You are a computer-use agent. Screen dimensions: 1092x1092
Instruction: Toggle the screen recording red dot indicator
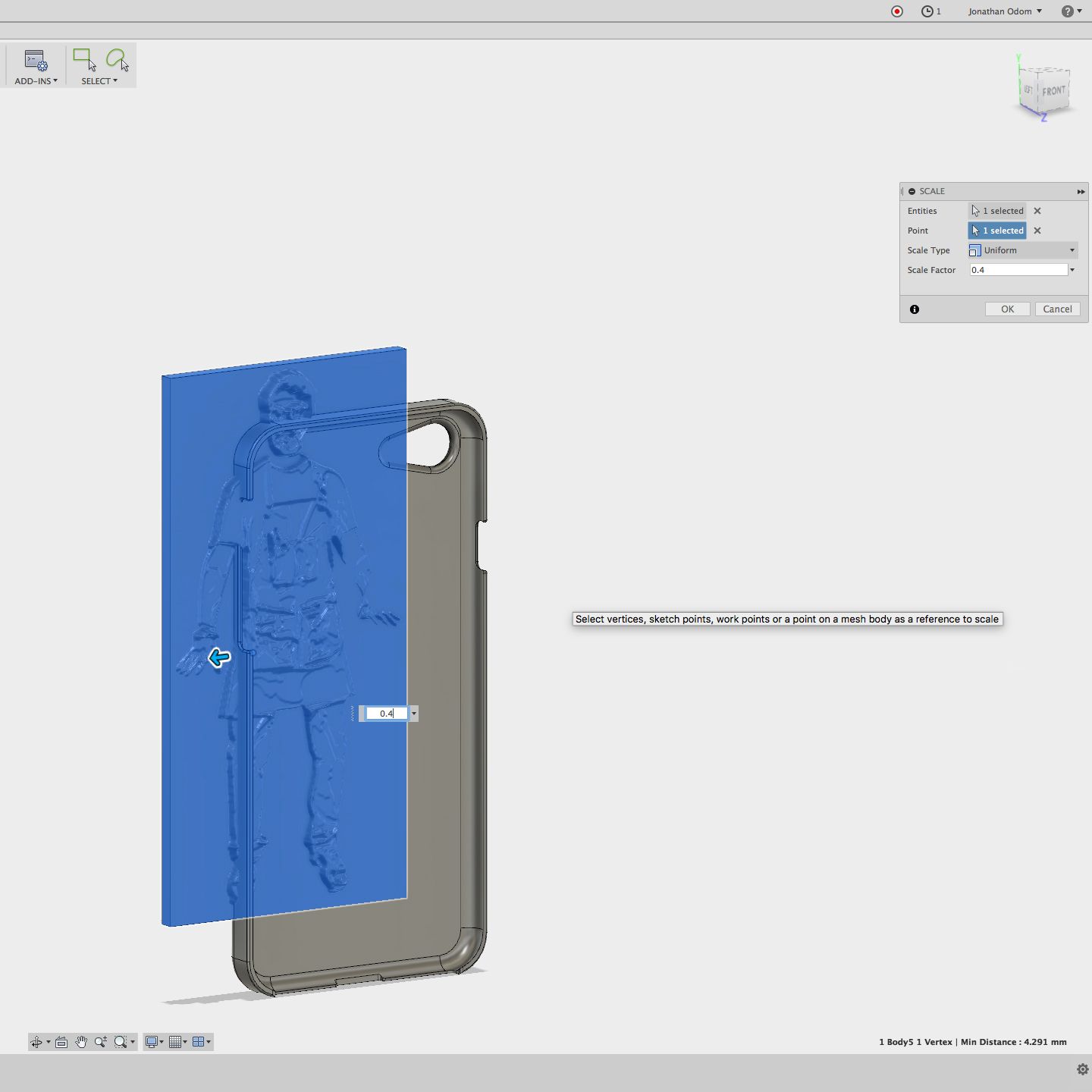pyautogui.click(x=897, y=11)
